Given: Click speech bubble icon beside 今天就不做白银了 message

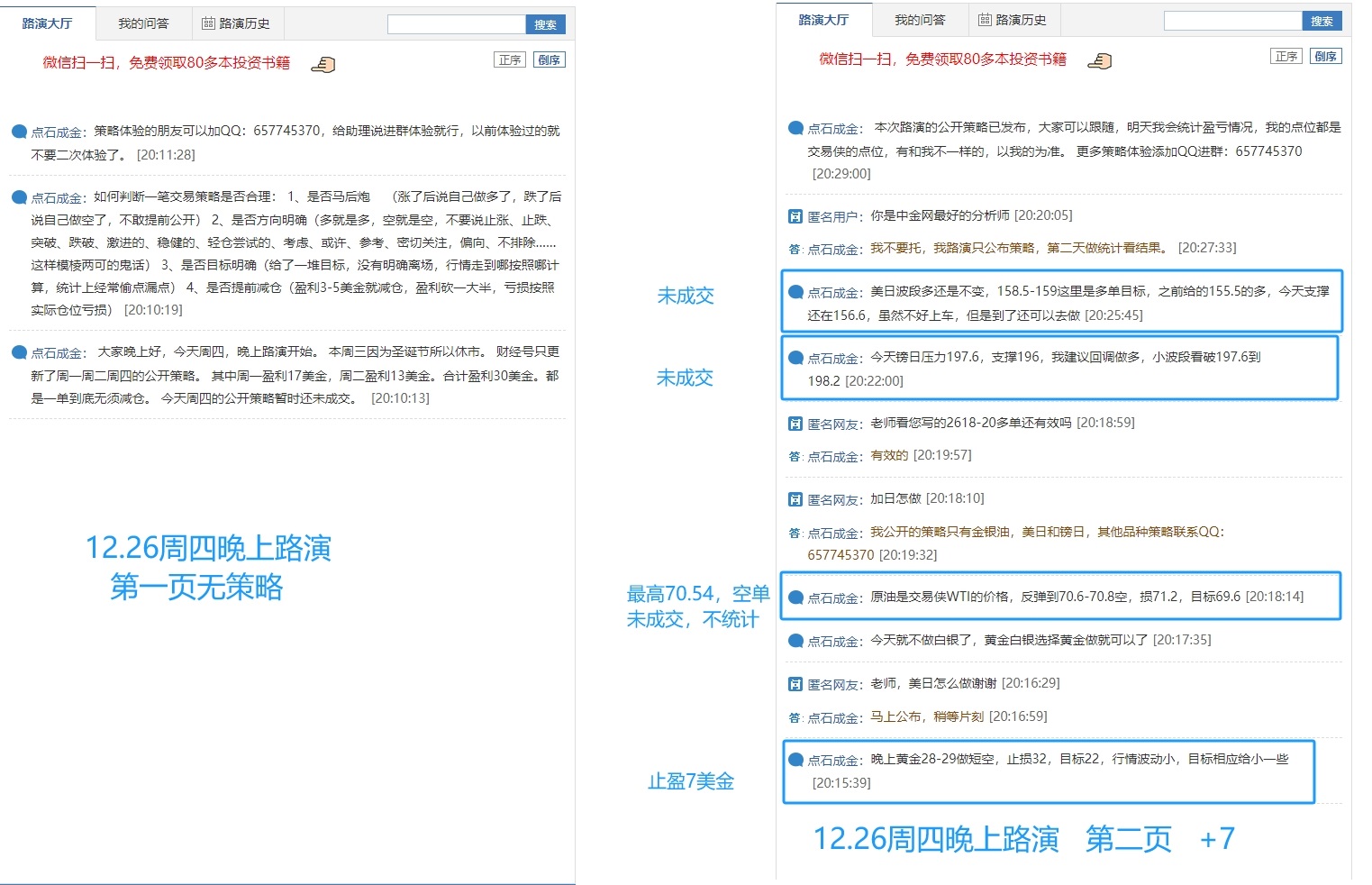Looking at the screenshot, I should (795, 641).
